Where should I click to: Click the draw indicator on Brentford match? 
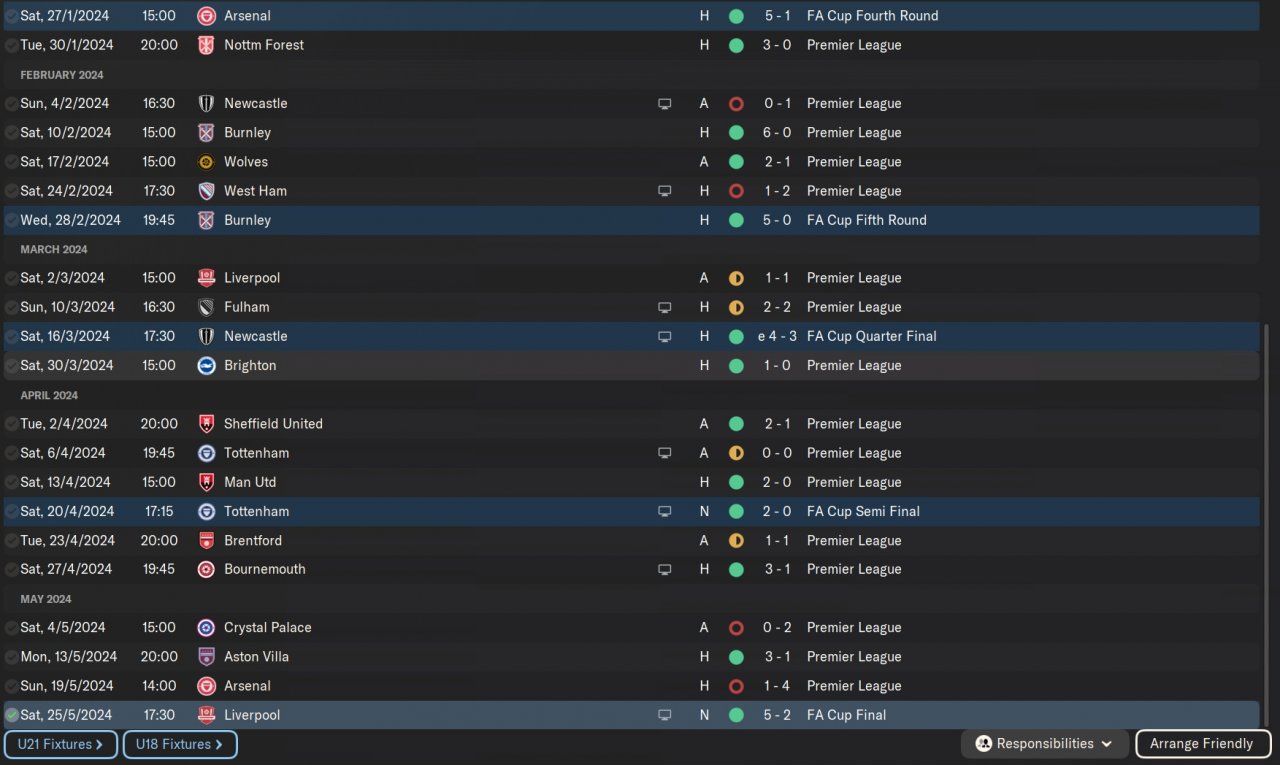(x=736, y=541)
